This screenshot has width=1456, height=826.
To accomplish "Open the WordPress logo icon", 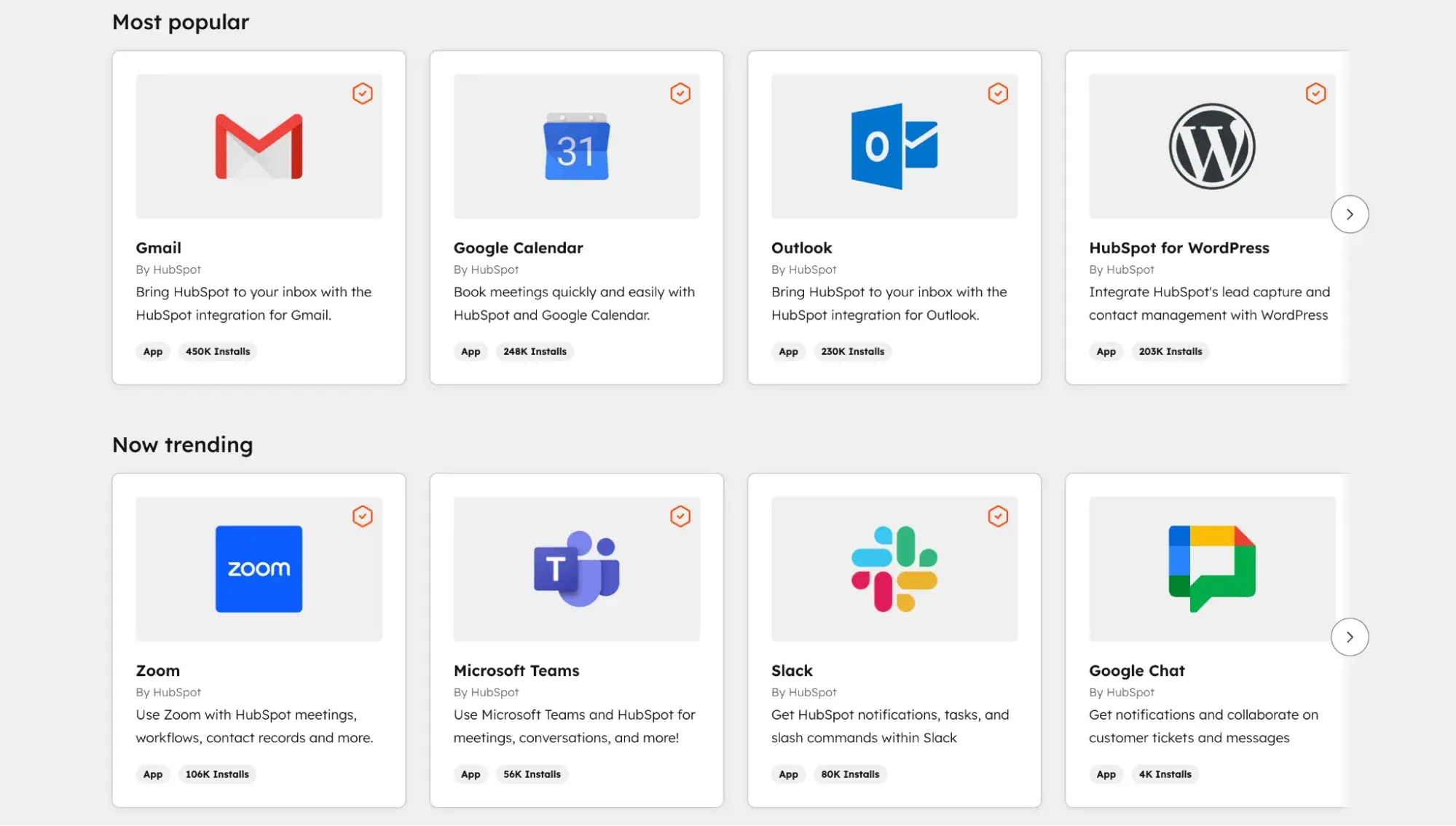I will [x=1211, y=146].
